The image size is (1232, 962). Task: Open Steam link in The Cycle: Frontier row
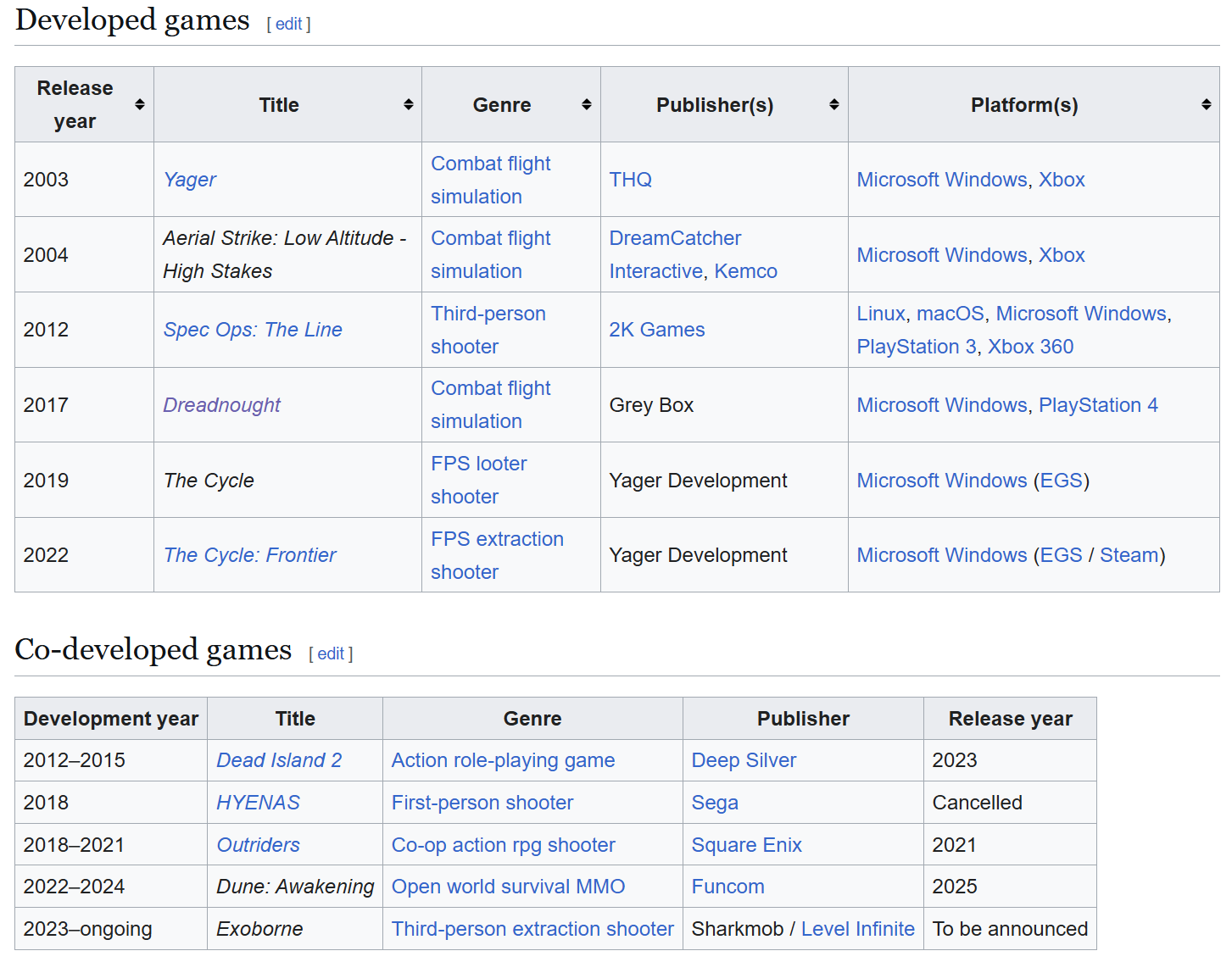tap(1129, 555)
